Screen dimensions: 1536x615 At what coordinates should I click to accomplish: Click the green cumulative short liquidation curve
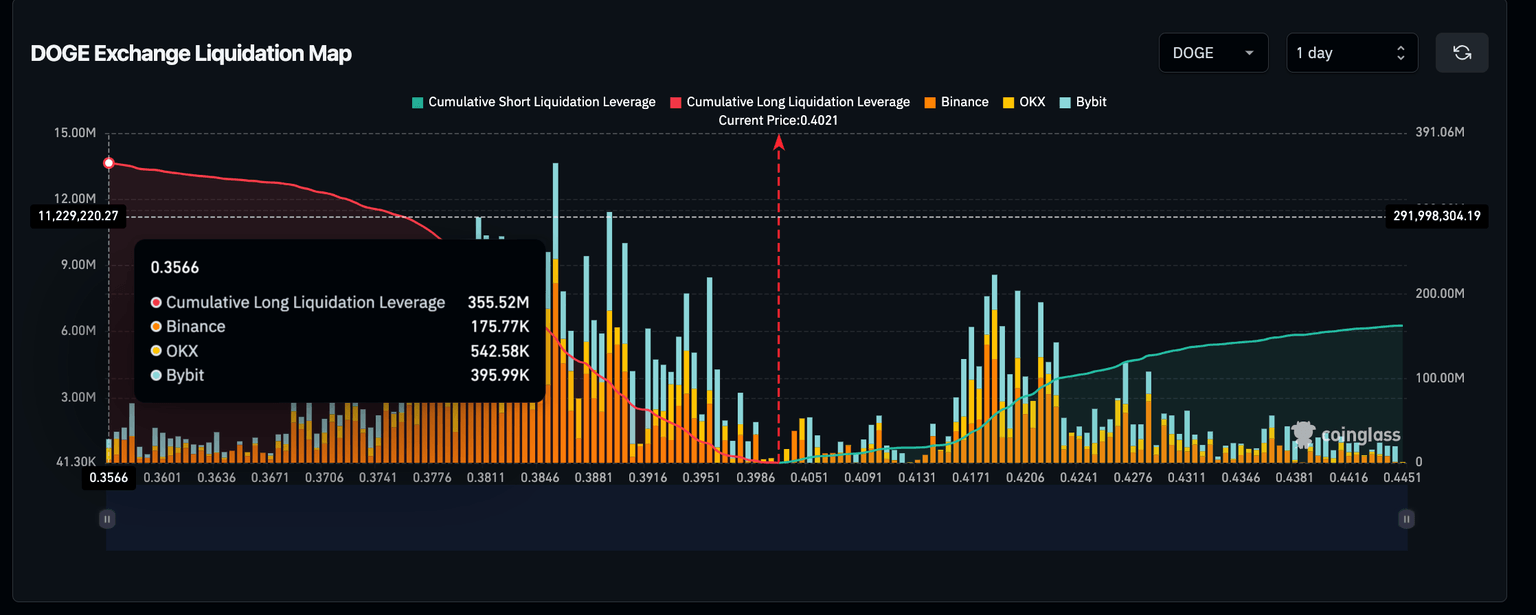1200,348
